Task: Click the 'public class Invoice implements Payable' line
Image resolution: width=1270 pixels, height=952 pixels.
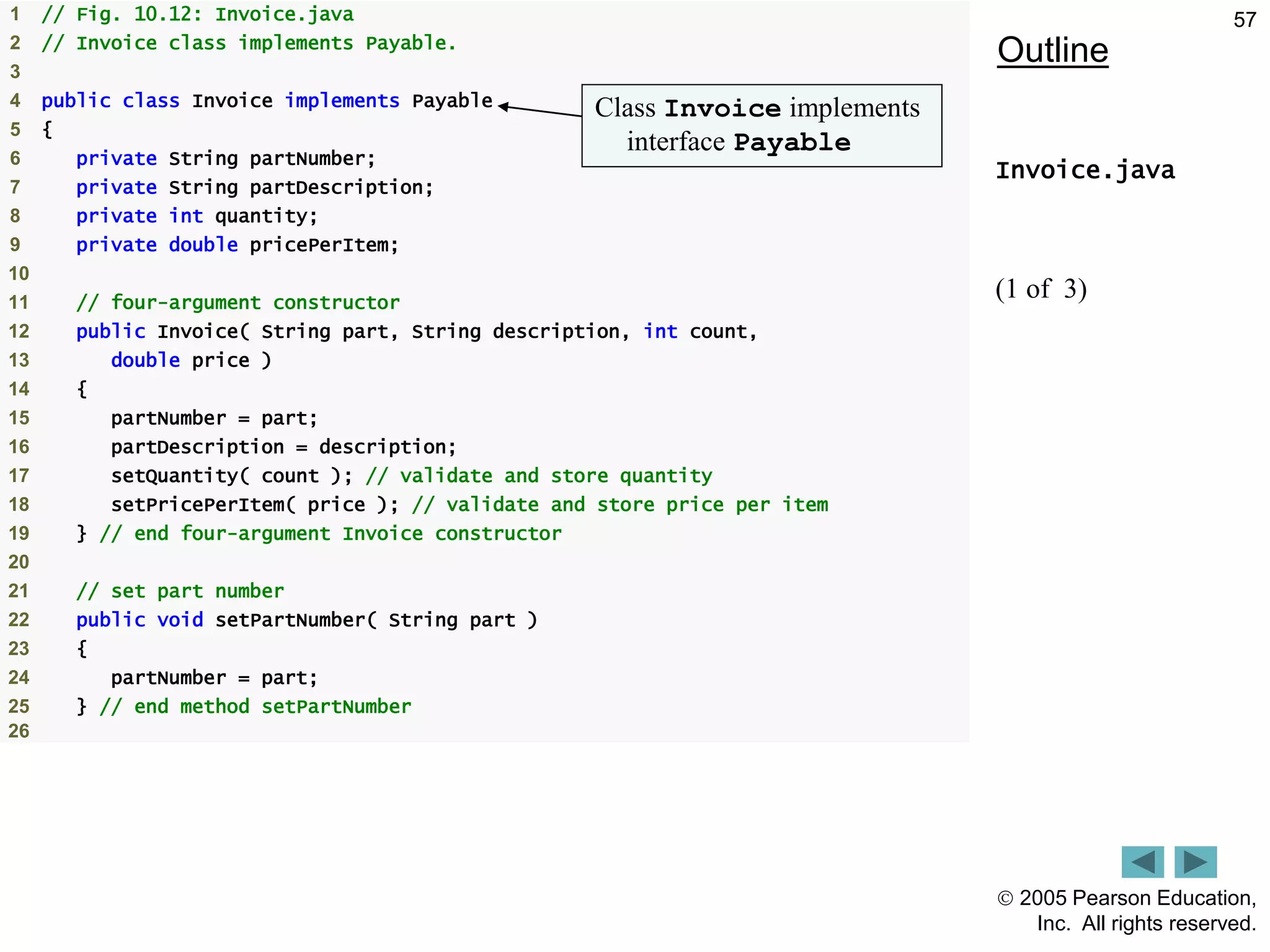Action: 267,100
